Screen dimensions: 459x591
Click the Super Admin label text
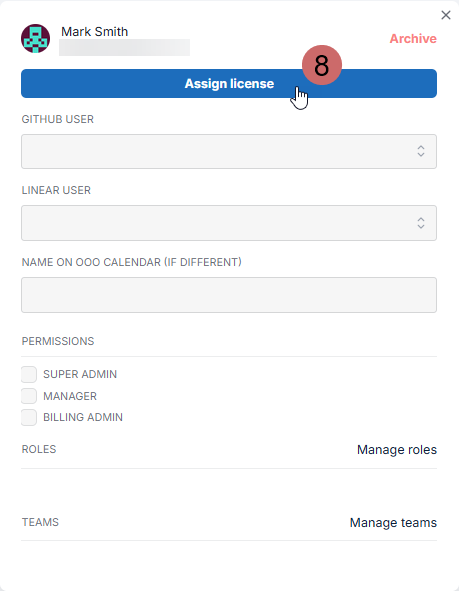[x=80, y=374]
